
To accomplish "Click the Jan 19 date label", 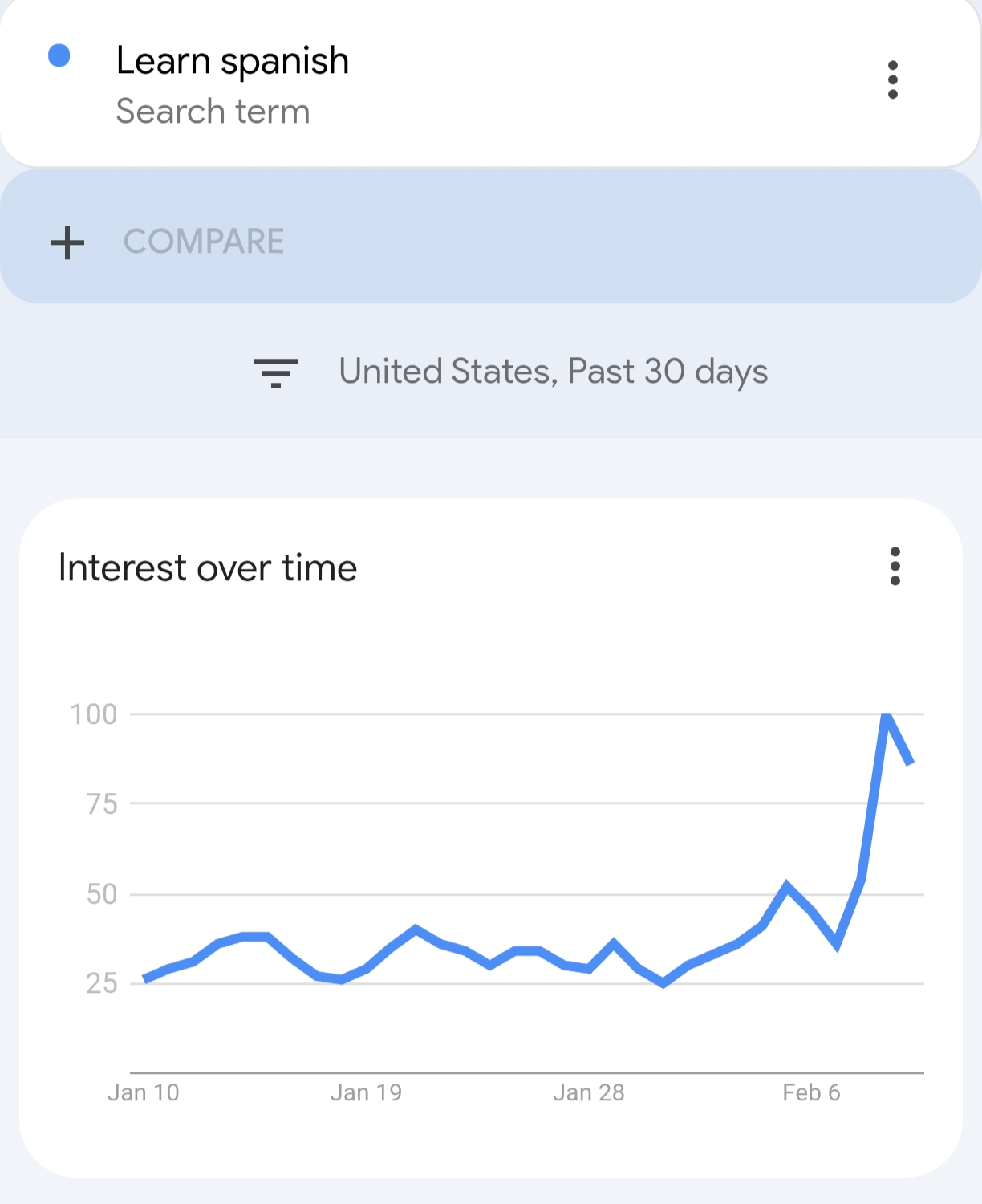I will point(366,1092).
